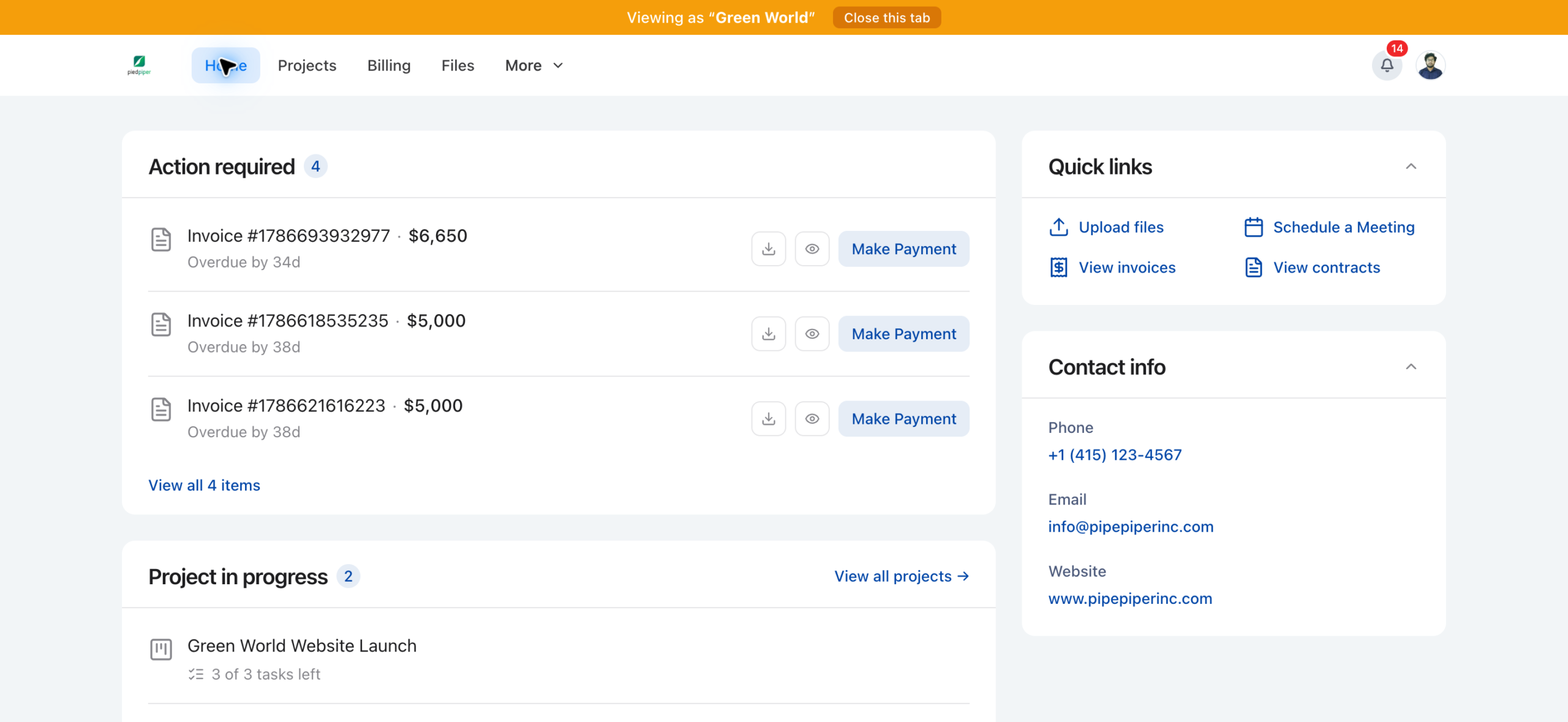Open the Billing tab

tap(389, 66)
